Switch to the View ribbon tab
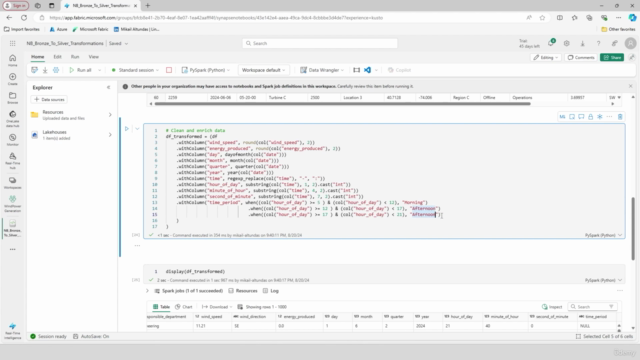Screen dimensions: 640x360 (93, 57)
